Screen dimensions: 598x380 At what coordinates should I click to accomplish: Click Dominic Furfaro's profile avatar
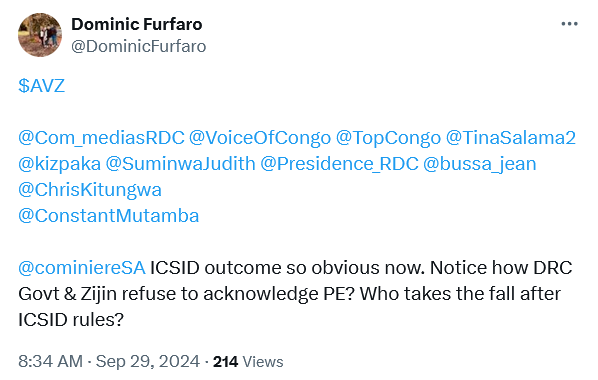[40, 35]
